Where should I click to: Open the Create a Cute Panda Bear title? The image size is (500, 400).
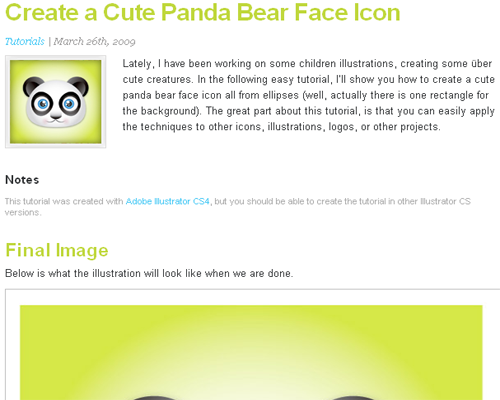click(x=203, y=12)
